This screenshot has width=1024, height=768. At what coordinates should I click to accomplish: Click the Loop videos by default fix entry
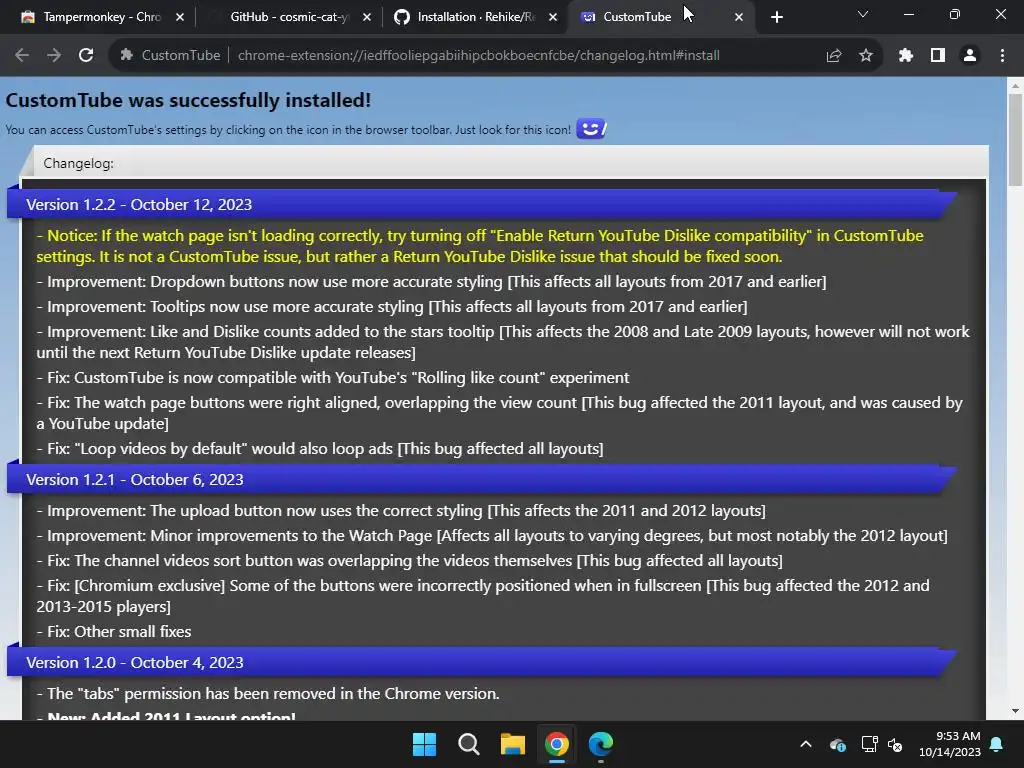pos(320,449)
